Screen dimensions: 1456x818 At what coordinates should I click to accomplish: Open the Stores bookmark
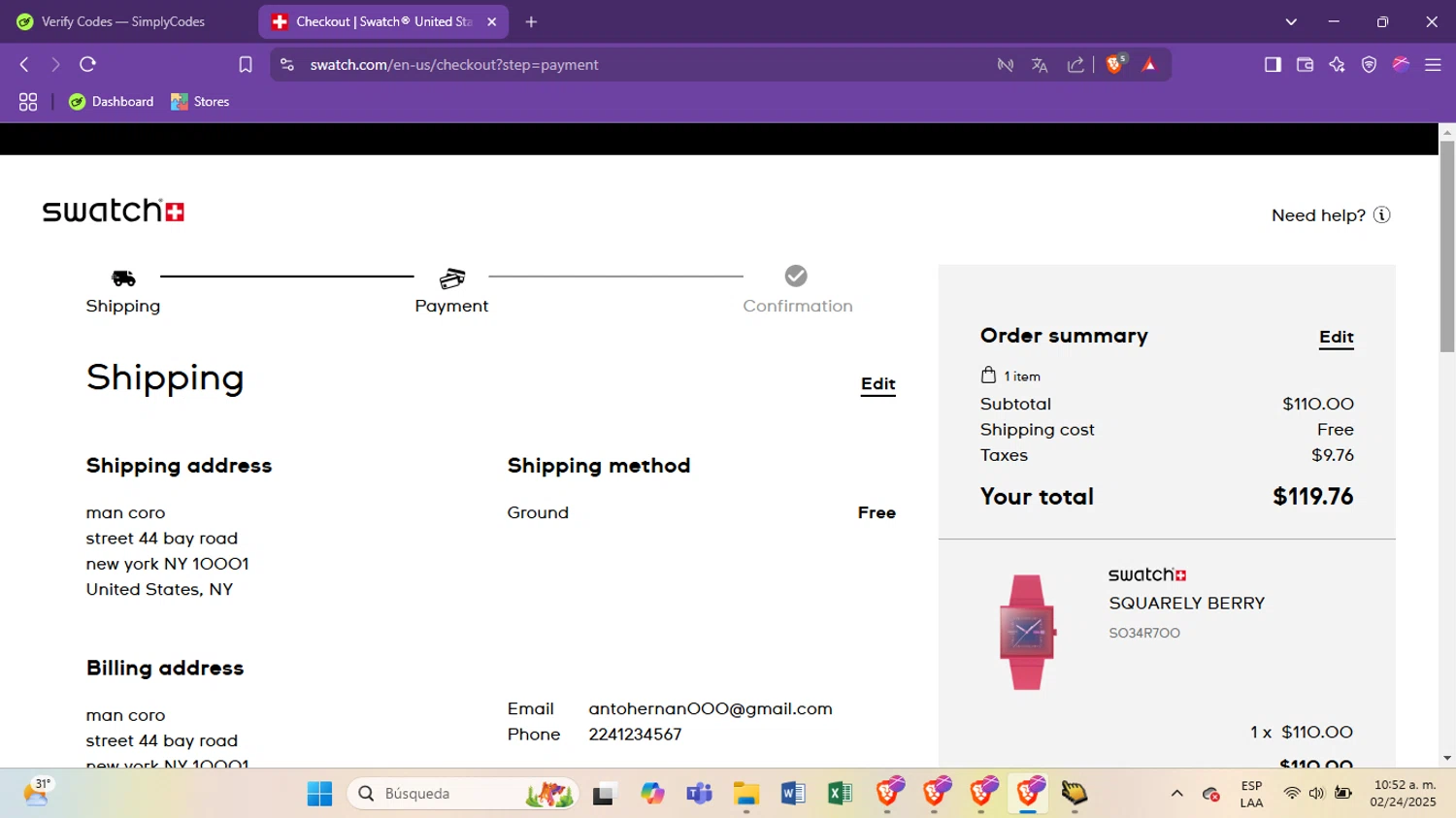coord(200,102)
